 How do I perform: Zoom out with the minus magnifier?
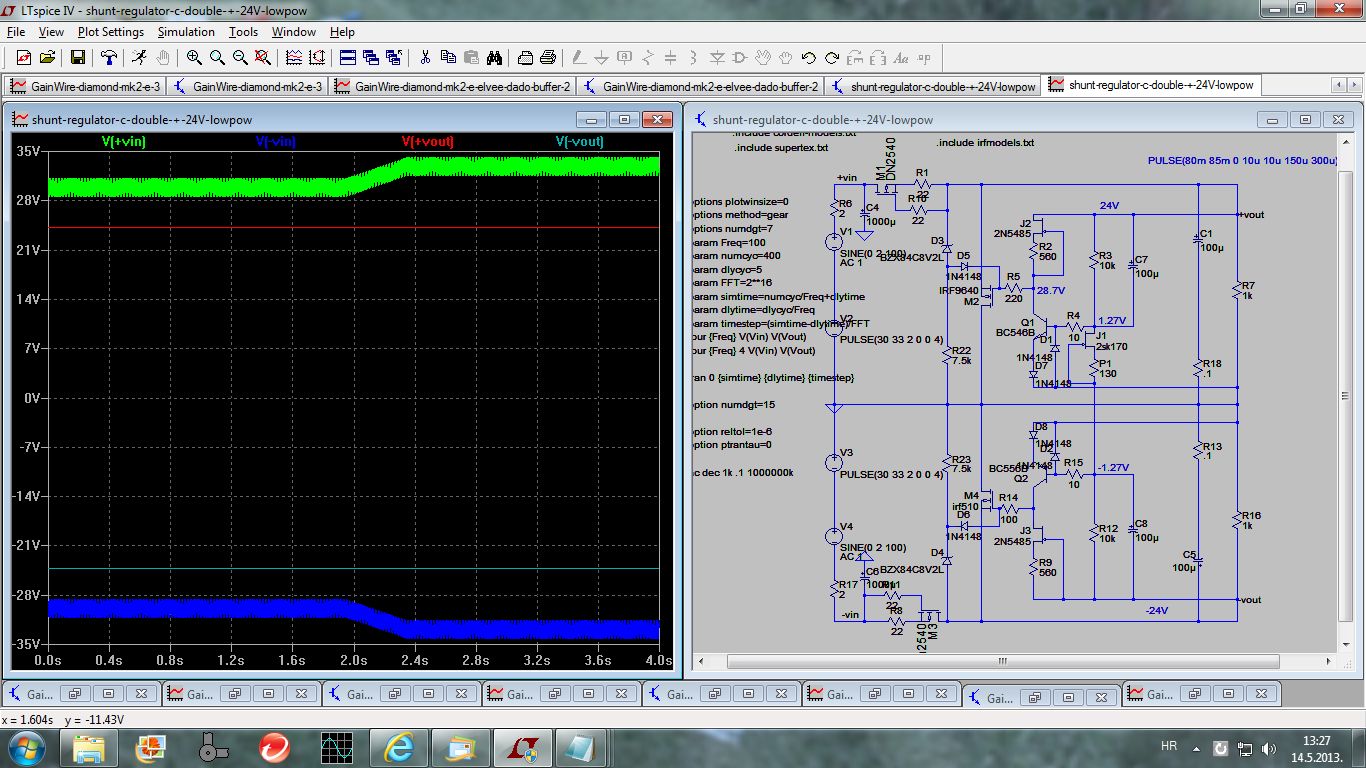(x=240, y=58)
